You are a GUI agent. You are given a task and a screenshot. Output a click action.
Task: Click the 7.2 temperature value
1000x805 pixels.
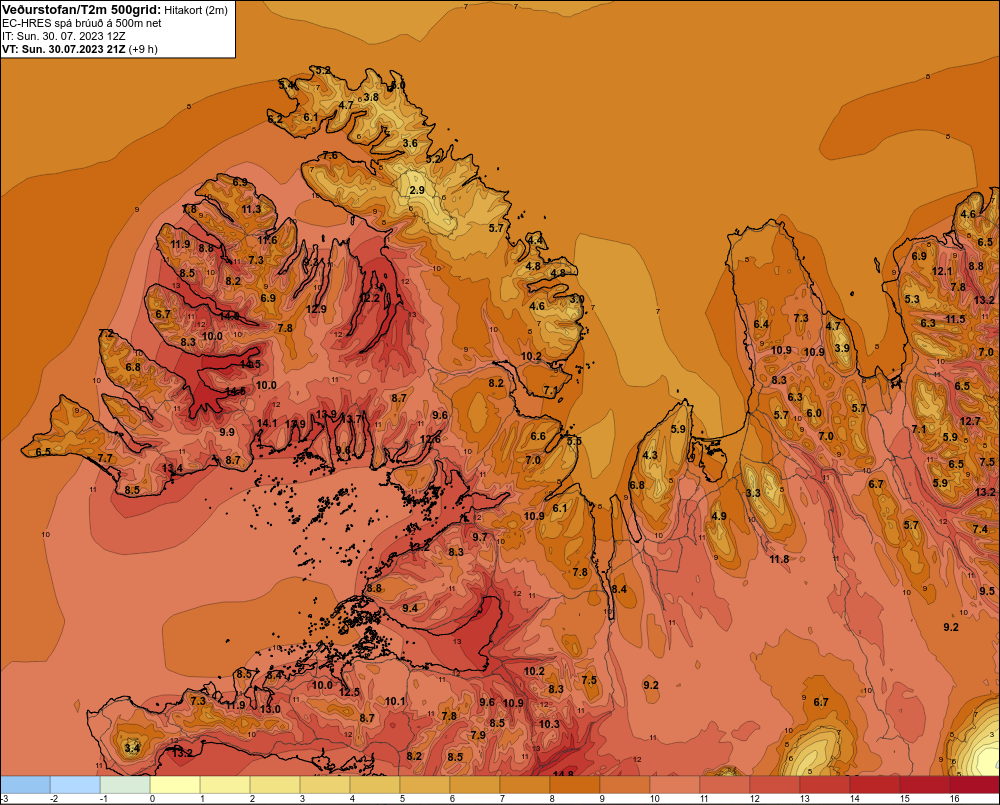tap(106, 334)
